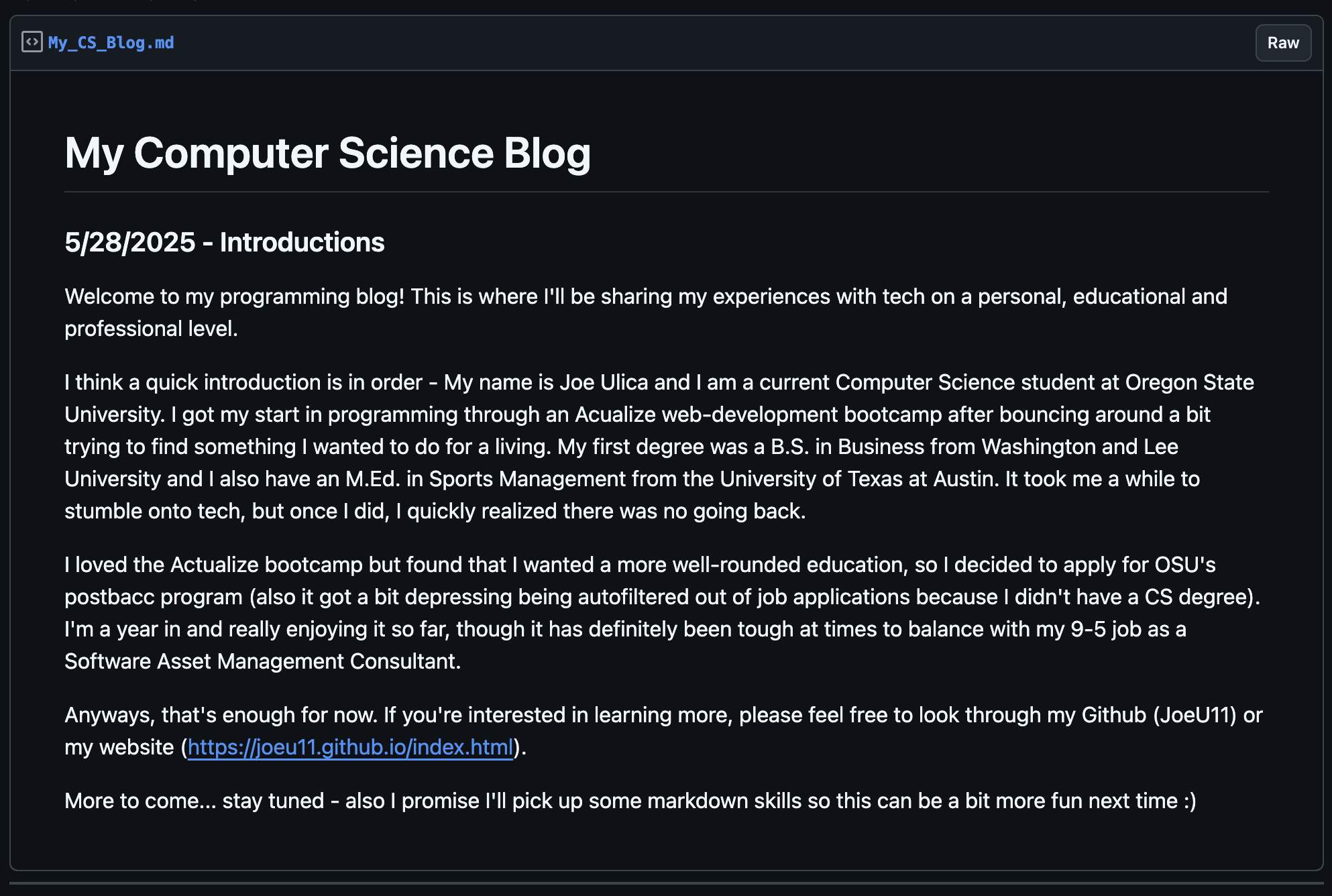
Task: Click the text Software Asset Management Consultant
Action: coord(260,661)
